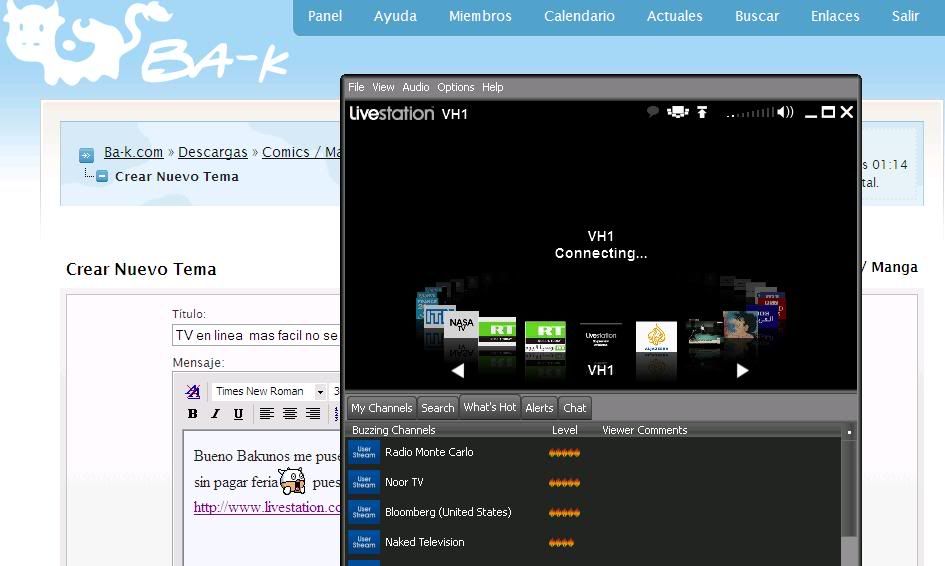Screen dimensions: 945x566
Task: Click the chat bubble icon in Livestation header
Action: 652,112
